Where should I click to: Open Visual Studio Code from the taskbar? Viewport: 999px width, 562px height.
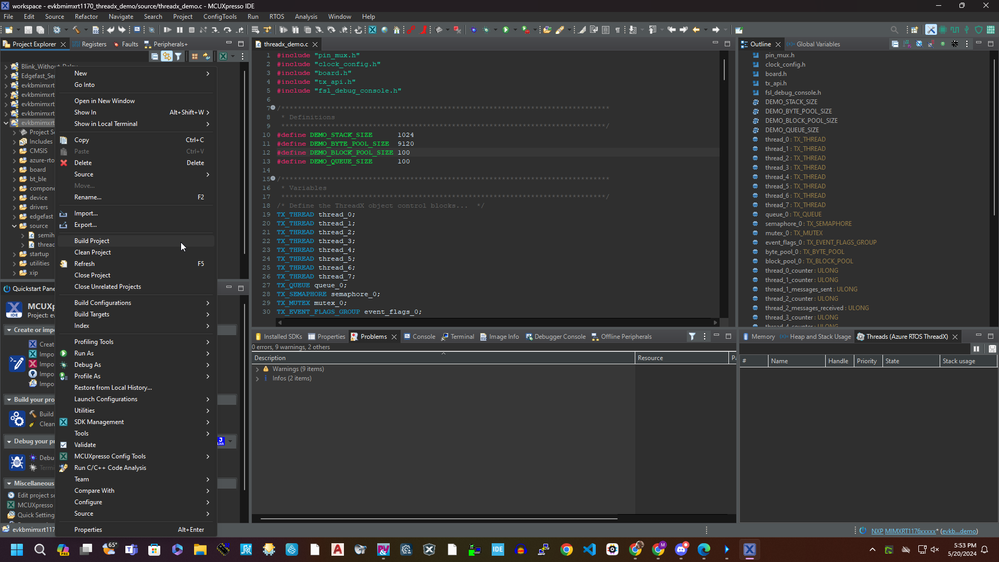click(x=589, y=550)
